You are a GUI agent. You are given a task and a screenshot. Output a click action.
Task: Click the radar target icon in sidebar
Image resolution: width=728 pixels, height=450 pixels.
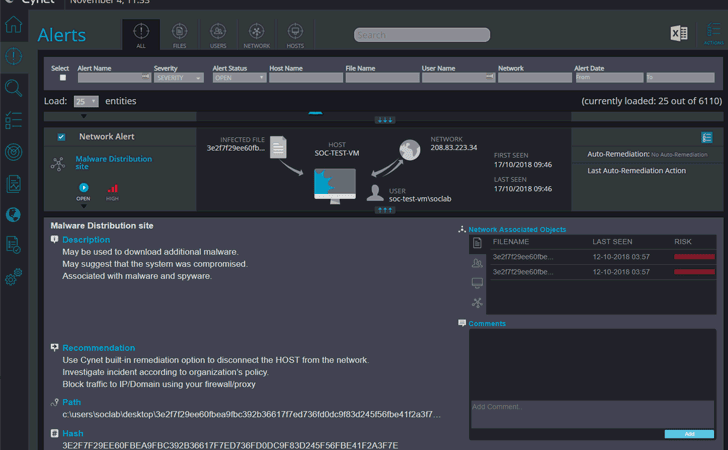coord(13,152)
